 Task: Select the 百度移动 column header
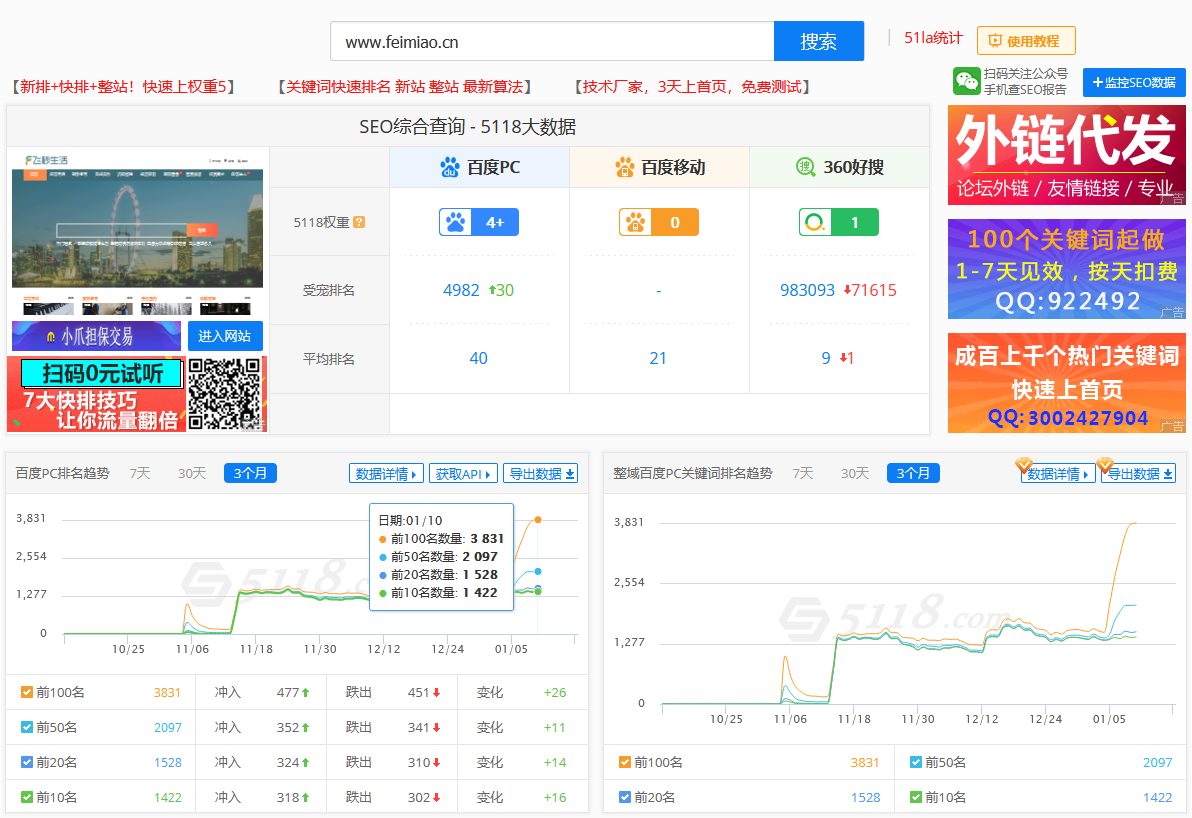coord(659,167)
